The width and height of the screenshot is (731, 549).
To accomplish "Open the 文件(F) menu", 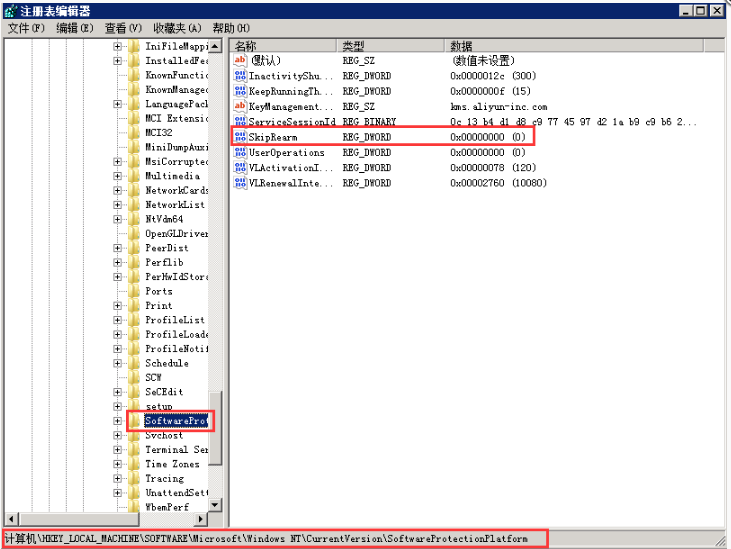I will point(26,28).
